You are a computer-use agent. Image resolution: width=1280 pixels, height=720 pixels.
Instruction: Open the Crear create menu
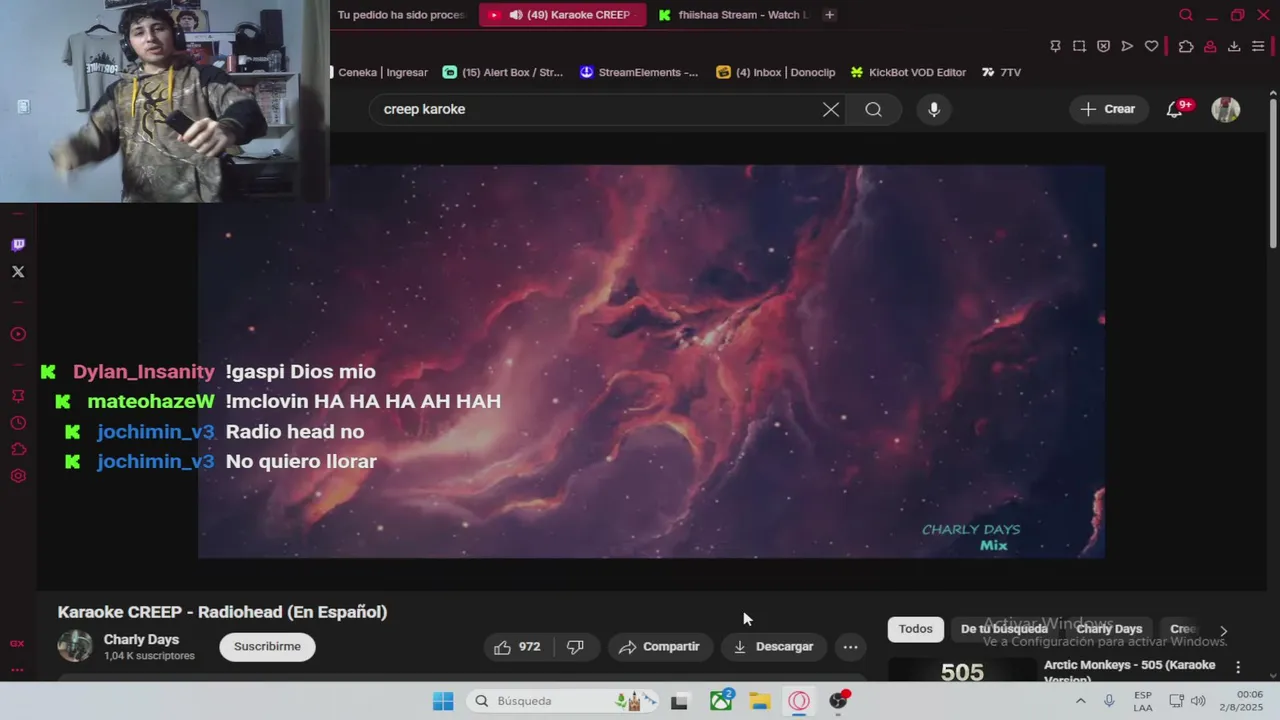click(x=1108, y=109)
